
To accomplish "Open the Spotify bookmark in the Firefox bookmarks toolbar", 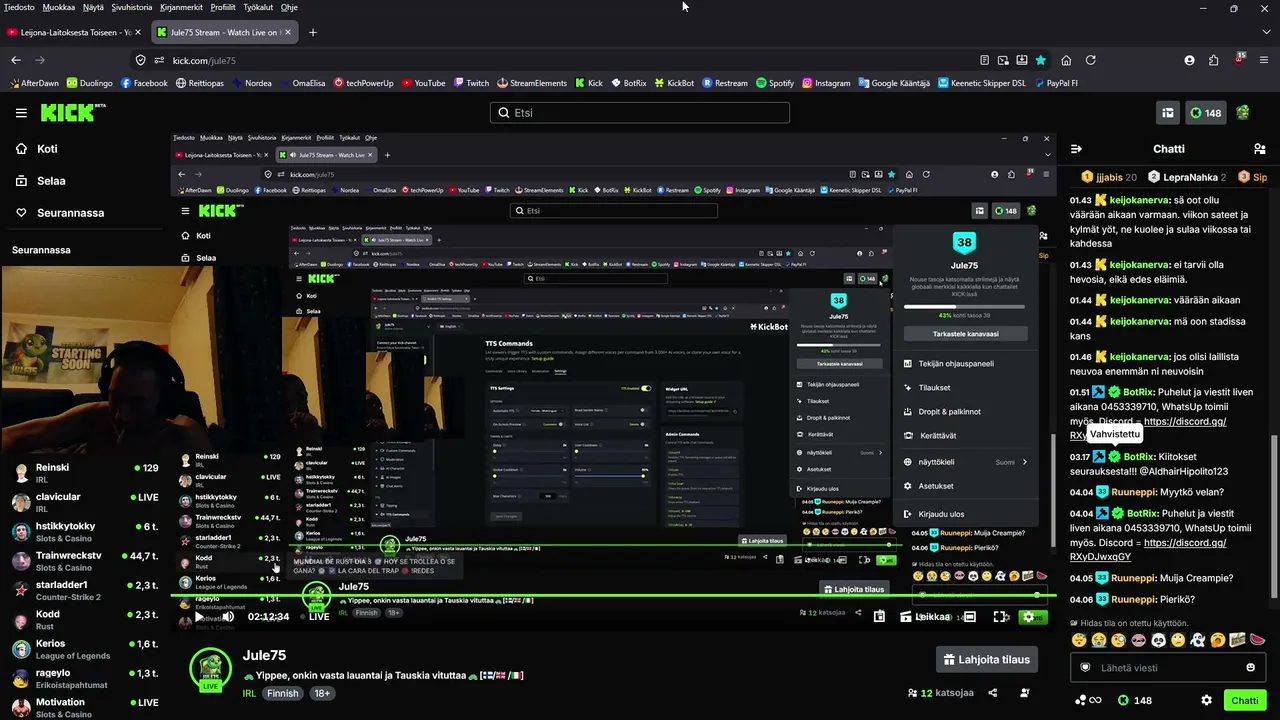I will click(x=775, y=83).
